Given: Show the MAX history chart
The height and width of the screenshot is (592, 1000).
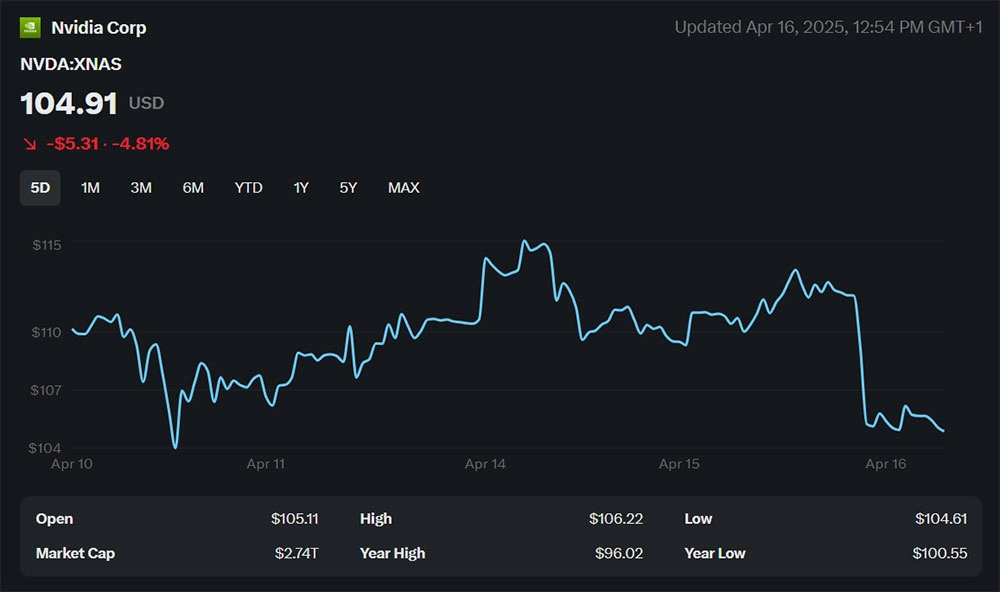Looking at the screenshot, I should pyautogui.click(x=404, y=188).
